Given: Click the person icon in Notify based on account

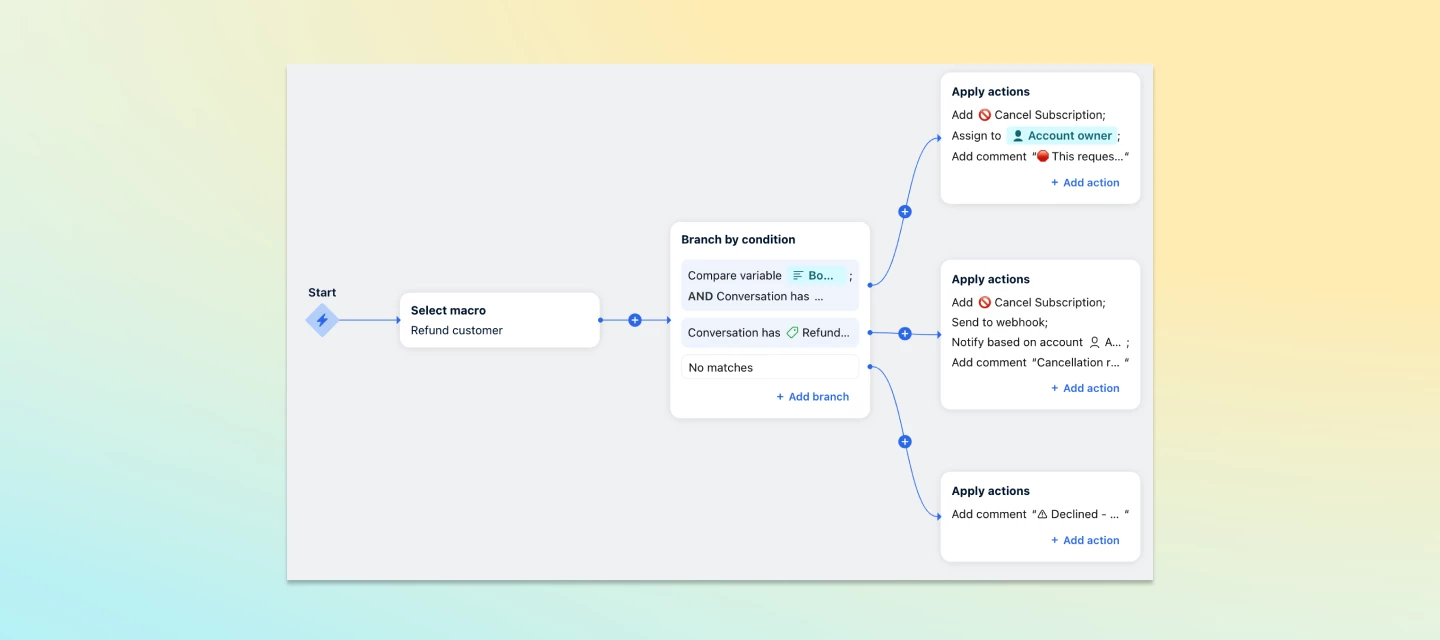Looking at the screenshot, I should pos(1094,342).
